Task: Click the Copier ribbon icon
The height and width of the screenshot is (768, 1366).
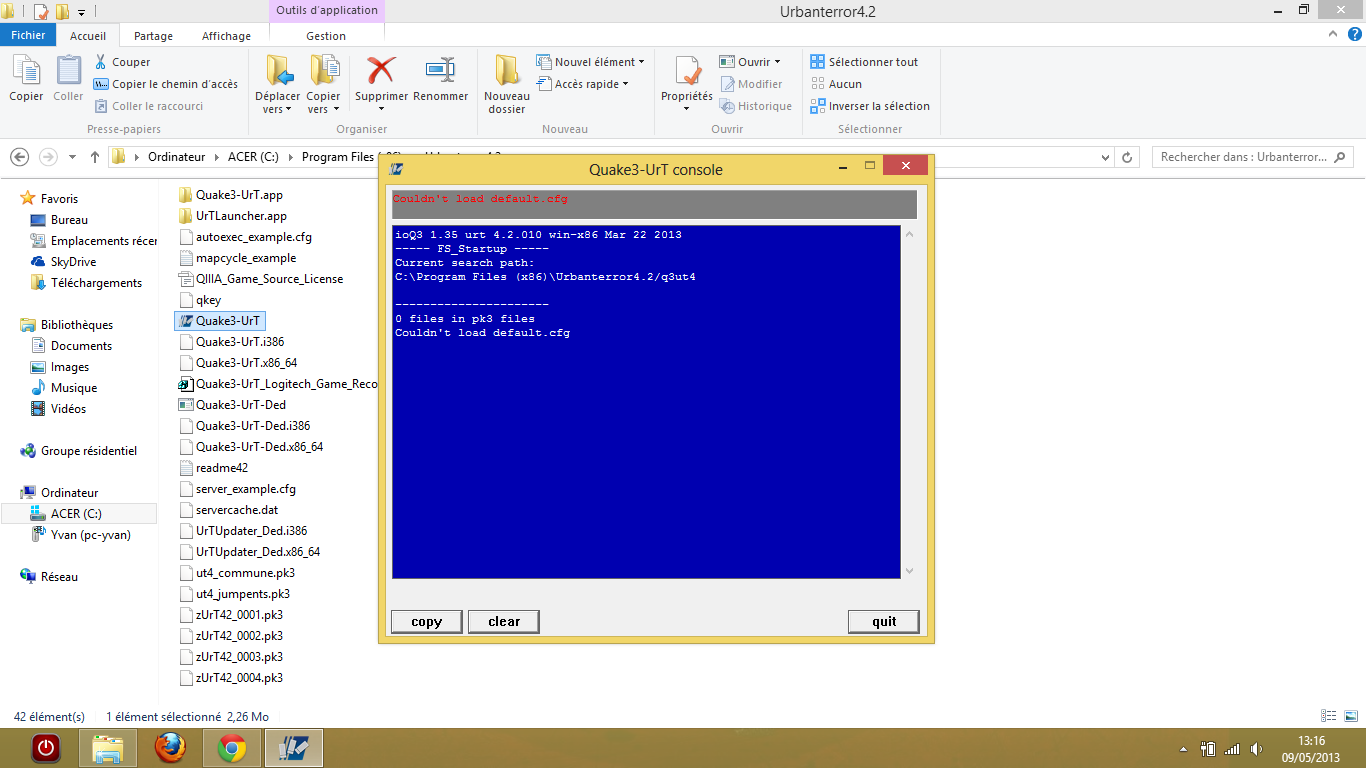Action: [26, 79]
